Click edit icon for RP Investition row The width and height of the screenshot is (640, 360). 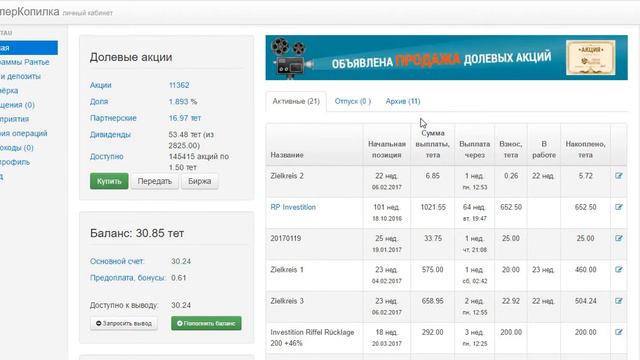tap(619, 207)
